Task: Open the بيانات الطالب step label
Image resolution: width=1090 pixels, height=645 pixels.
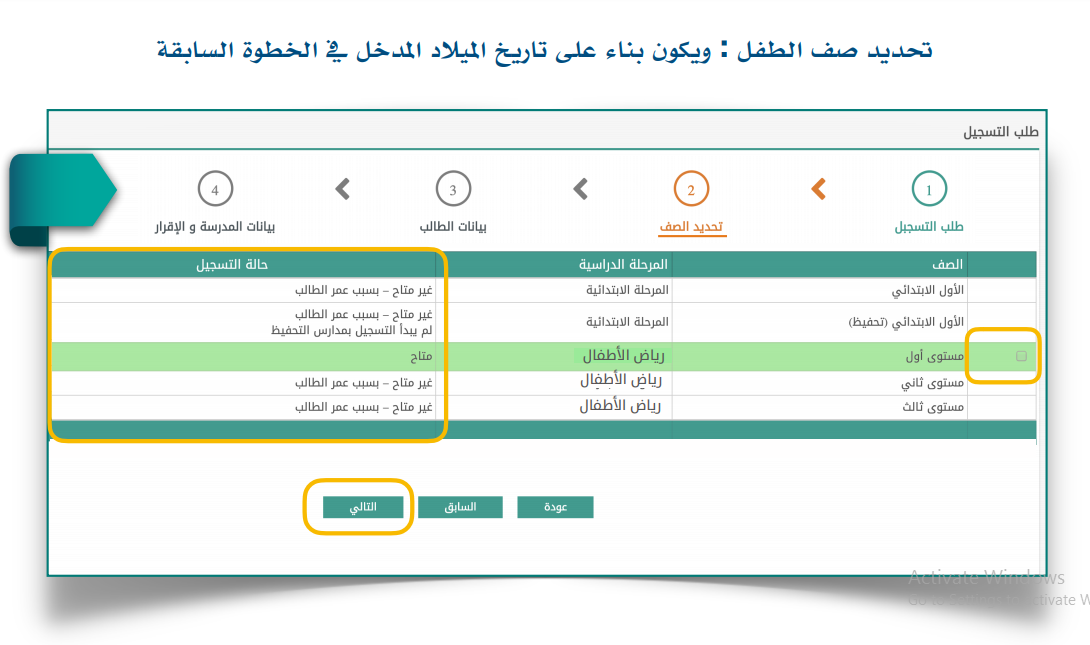Action: point(453,227)
